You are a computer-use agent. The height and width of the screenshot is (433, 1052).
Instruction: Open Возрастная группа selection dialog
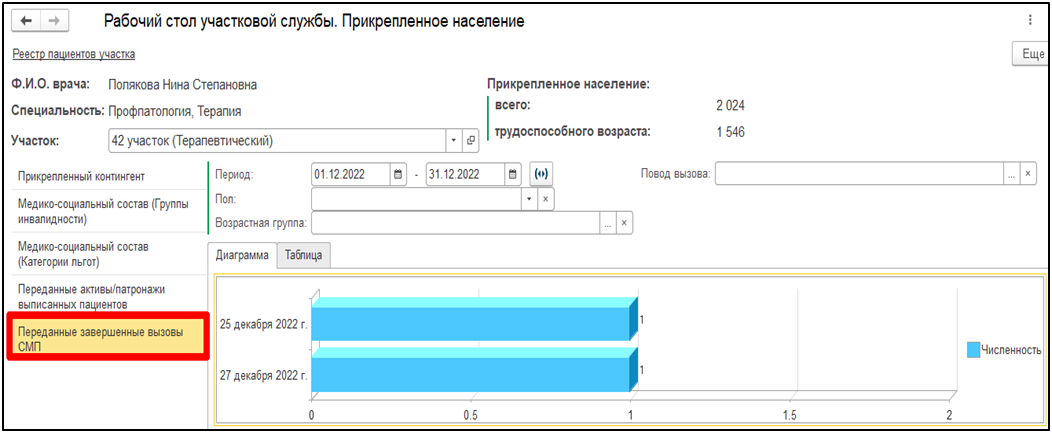click(607, 223)
